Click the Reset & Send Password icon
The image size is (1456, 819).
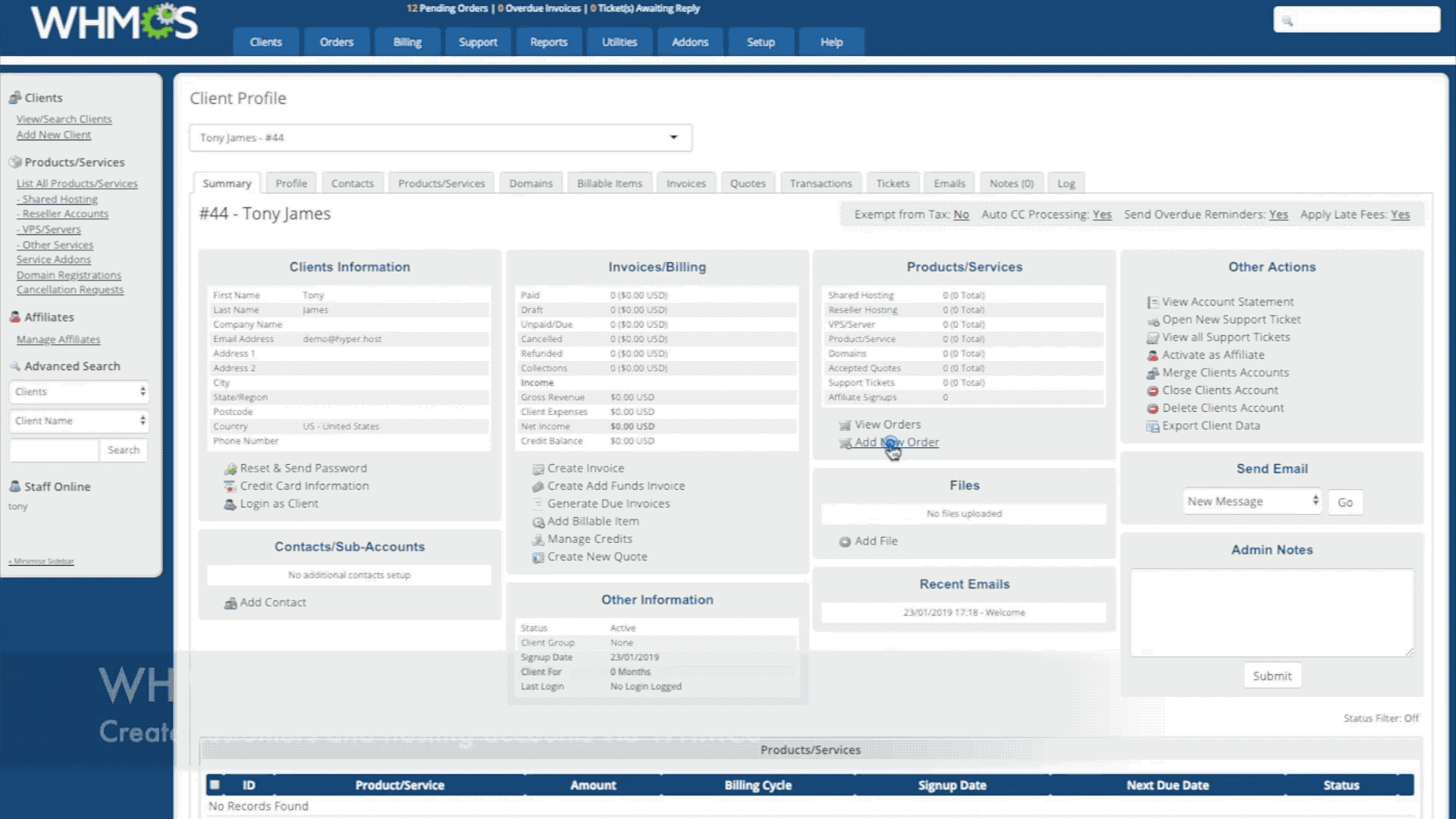(231, 469)
